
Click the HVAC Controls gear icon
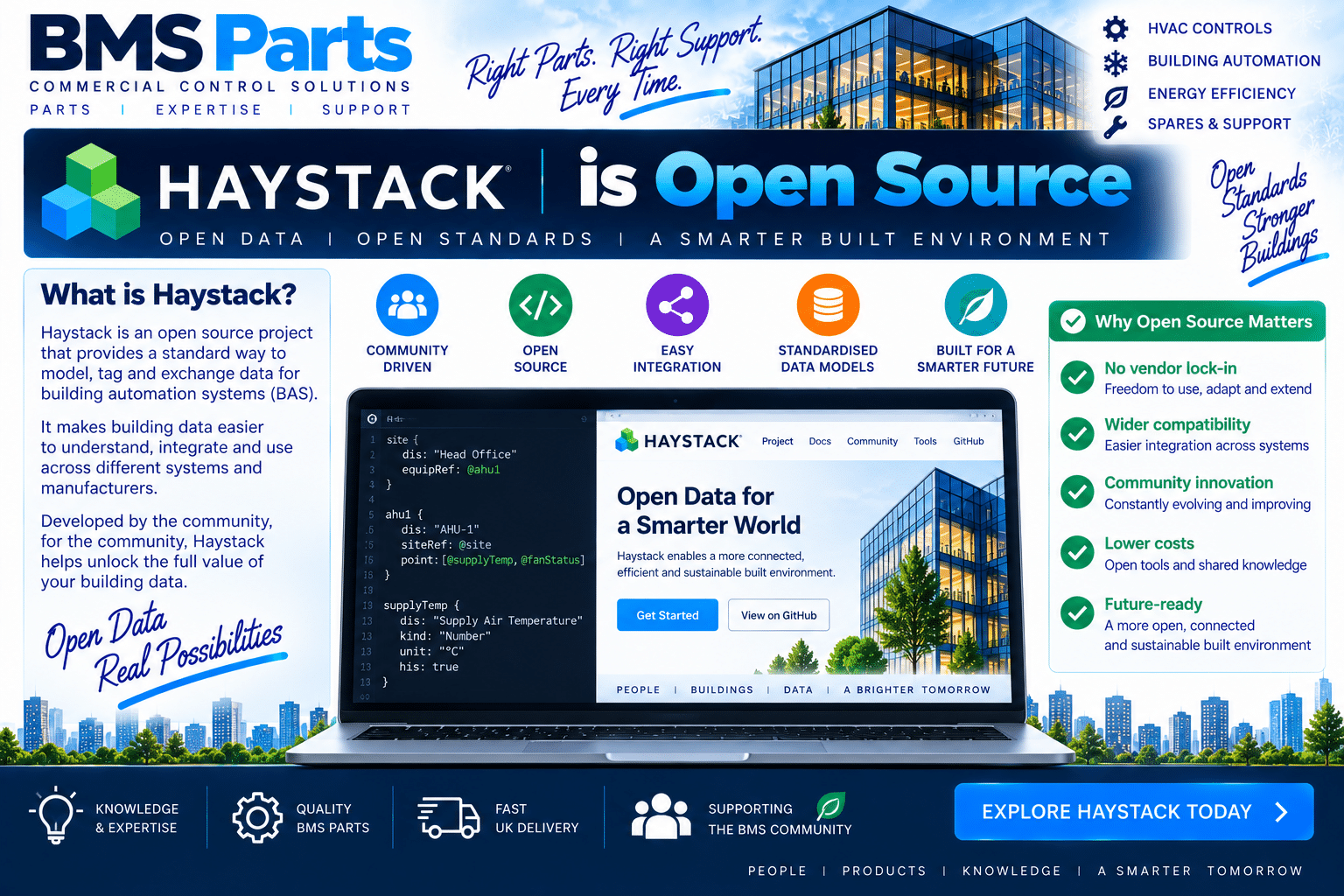pos(1116,29)
